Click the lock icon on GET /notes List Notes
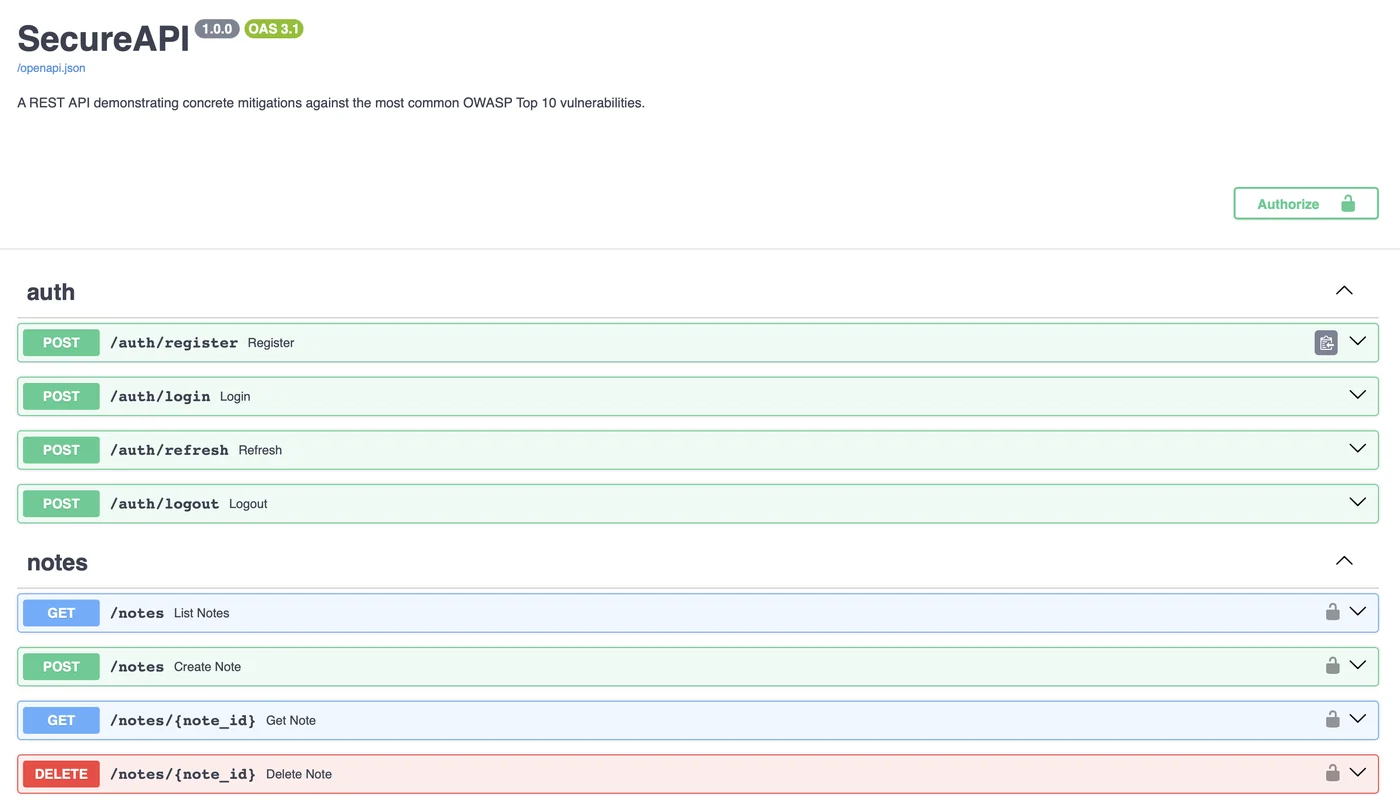 pos(1332,612)
